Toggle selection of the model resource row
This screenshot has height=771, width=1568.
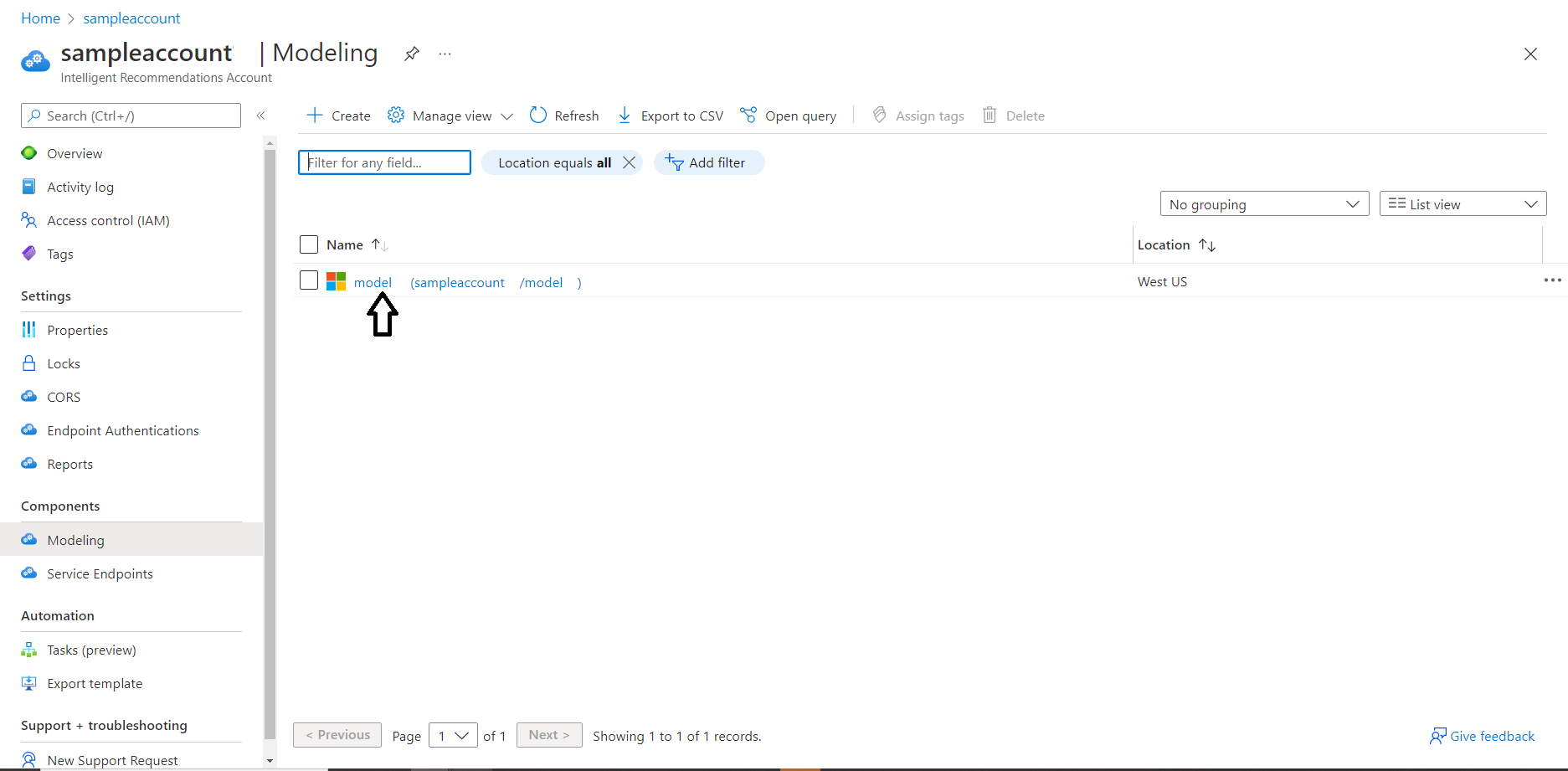(308, 280)
